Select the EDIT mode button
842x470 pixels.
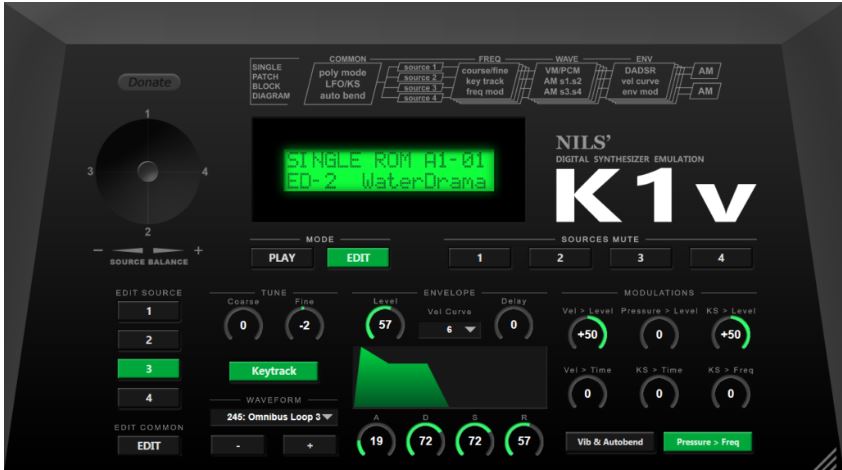[x=358, y=258]
